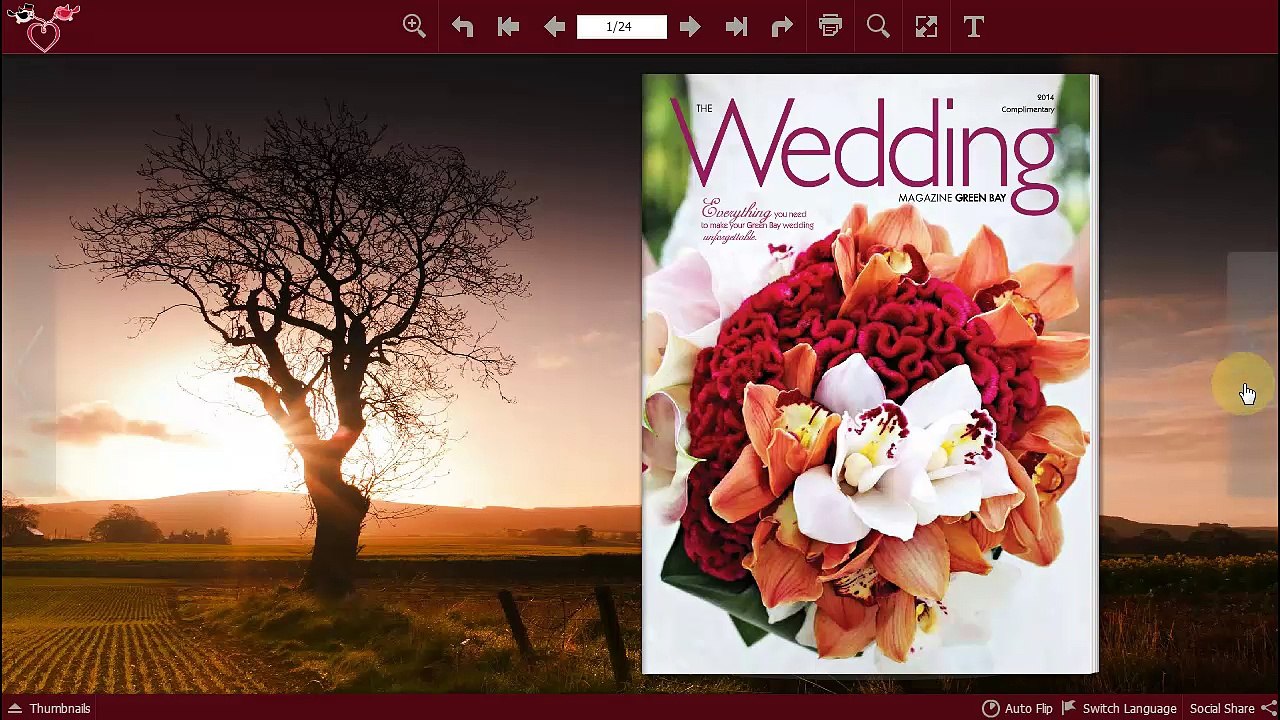Enable Auto Flip

point(1017,708)
